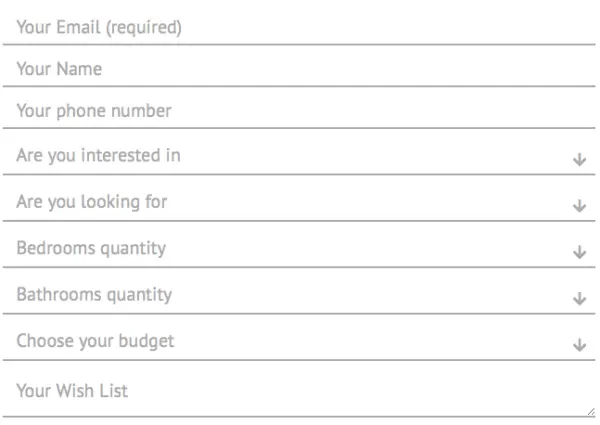The width and height of the screenshot is (600, 425).
Task: Click the arrow icon in Bedrooms quantity row
Action: [579, 253]
